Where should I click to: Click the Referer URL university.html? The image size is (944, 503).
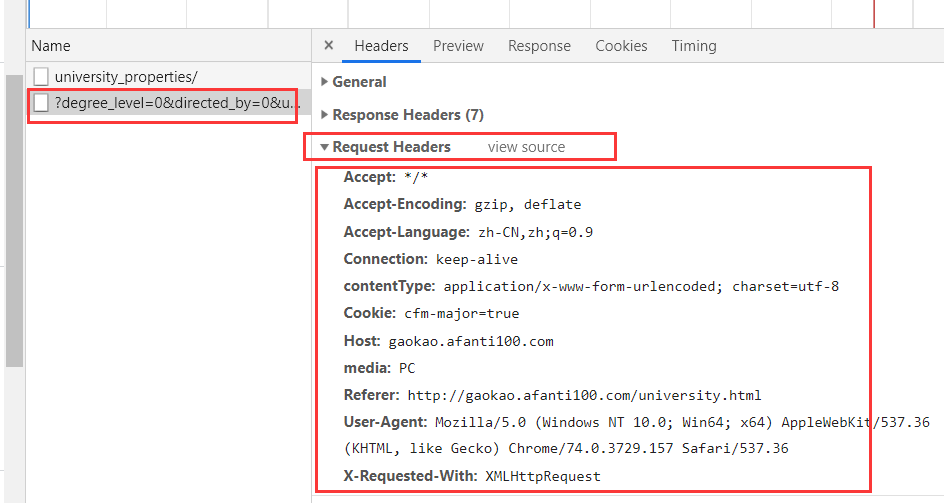(585, 395)
